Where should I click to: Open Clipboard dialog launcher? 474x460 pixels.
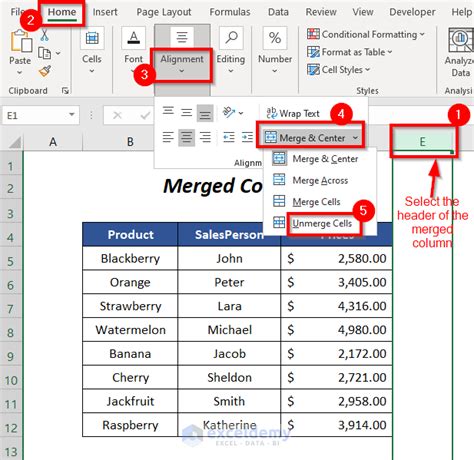click(65, 90)
